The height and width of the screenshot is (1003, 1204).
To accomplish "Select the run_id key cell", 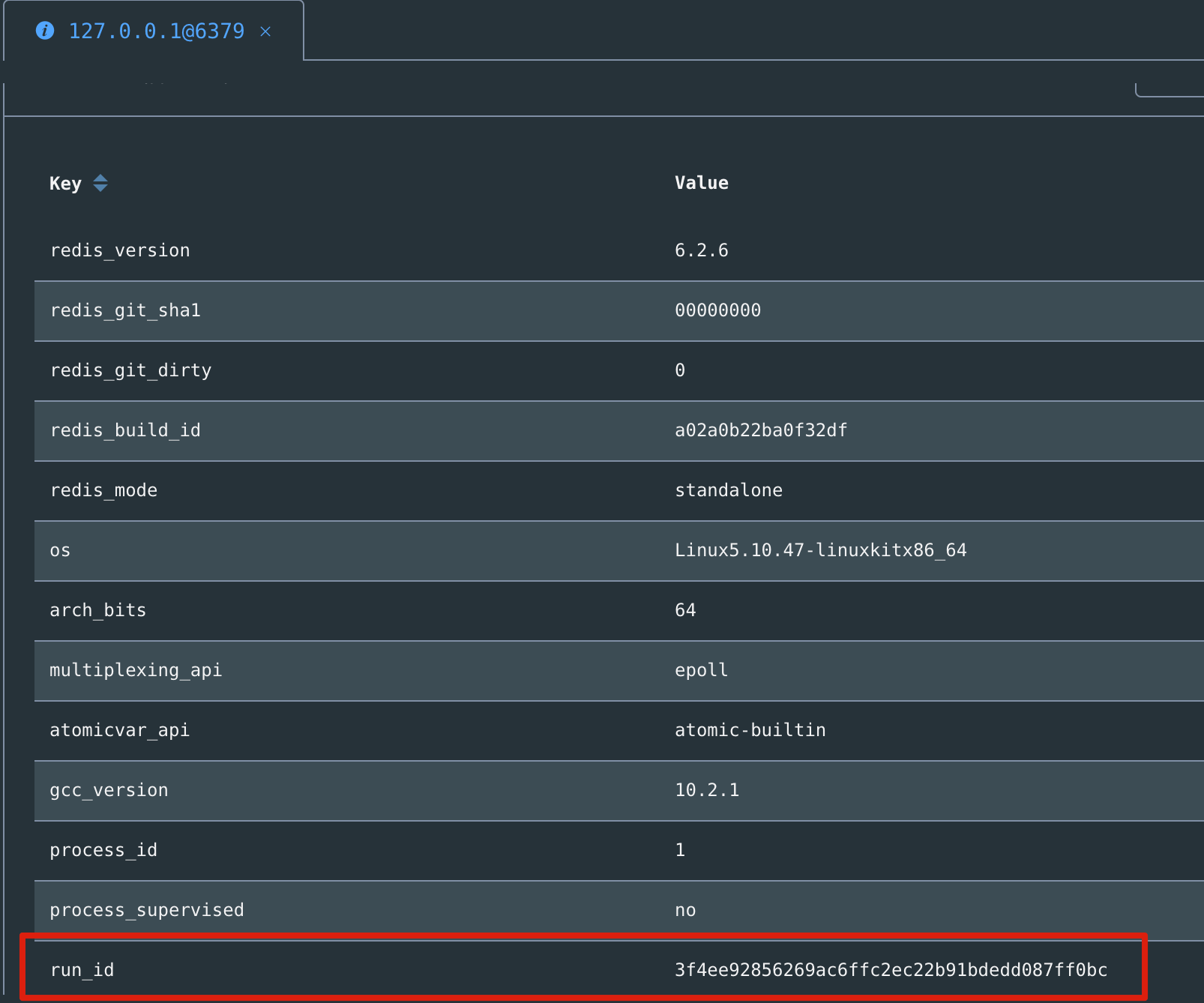I will (x=82, y=970).
